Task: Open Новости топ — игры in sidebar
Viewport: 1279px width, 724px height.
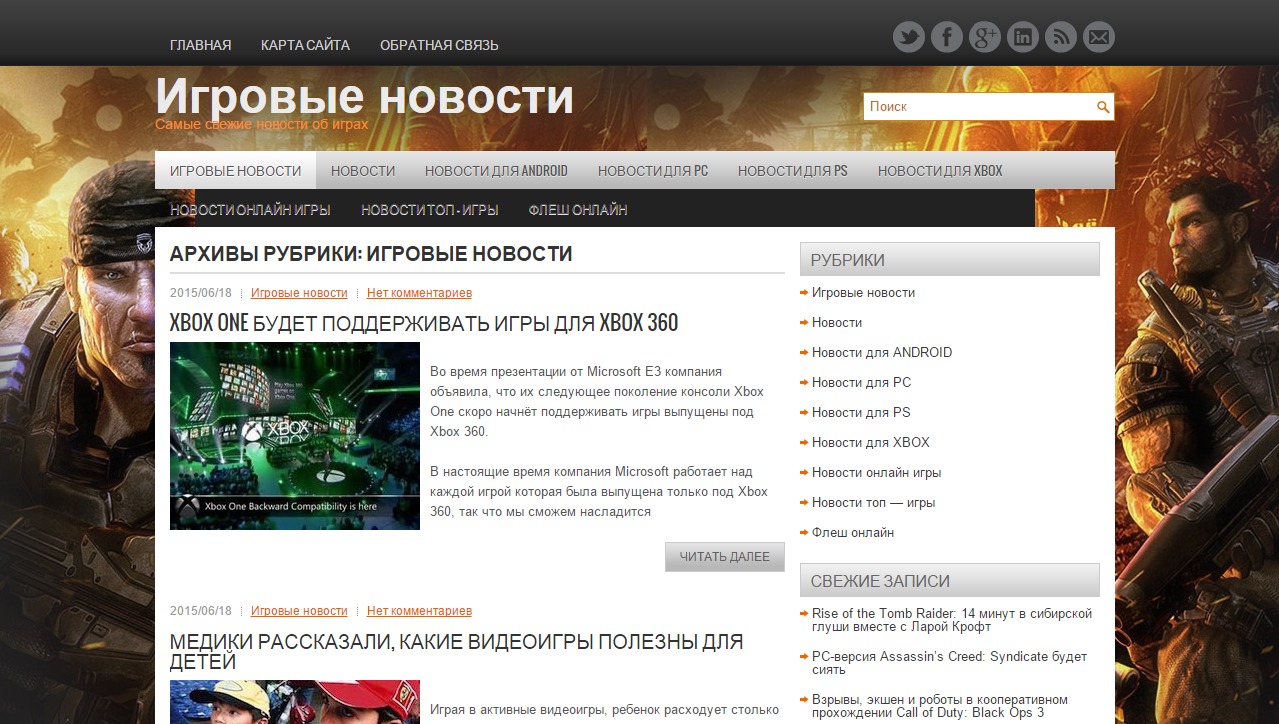Action: point(874,503)
